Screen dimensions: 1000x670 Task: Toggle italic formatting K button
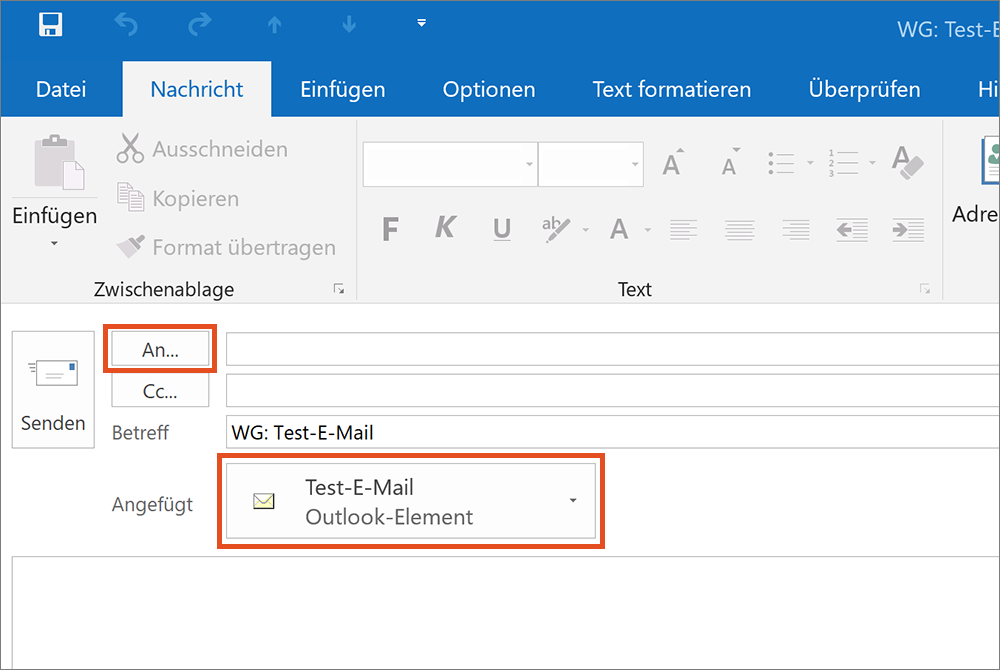click(x=445, y=230)
